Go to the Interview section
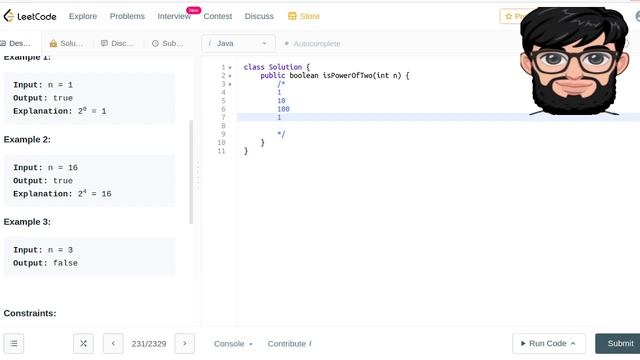Screen dimensions: 640x360 pyautogui.click(x=174, y=16)
